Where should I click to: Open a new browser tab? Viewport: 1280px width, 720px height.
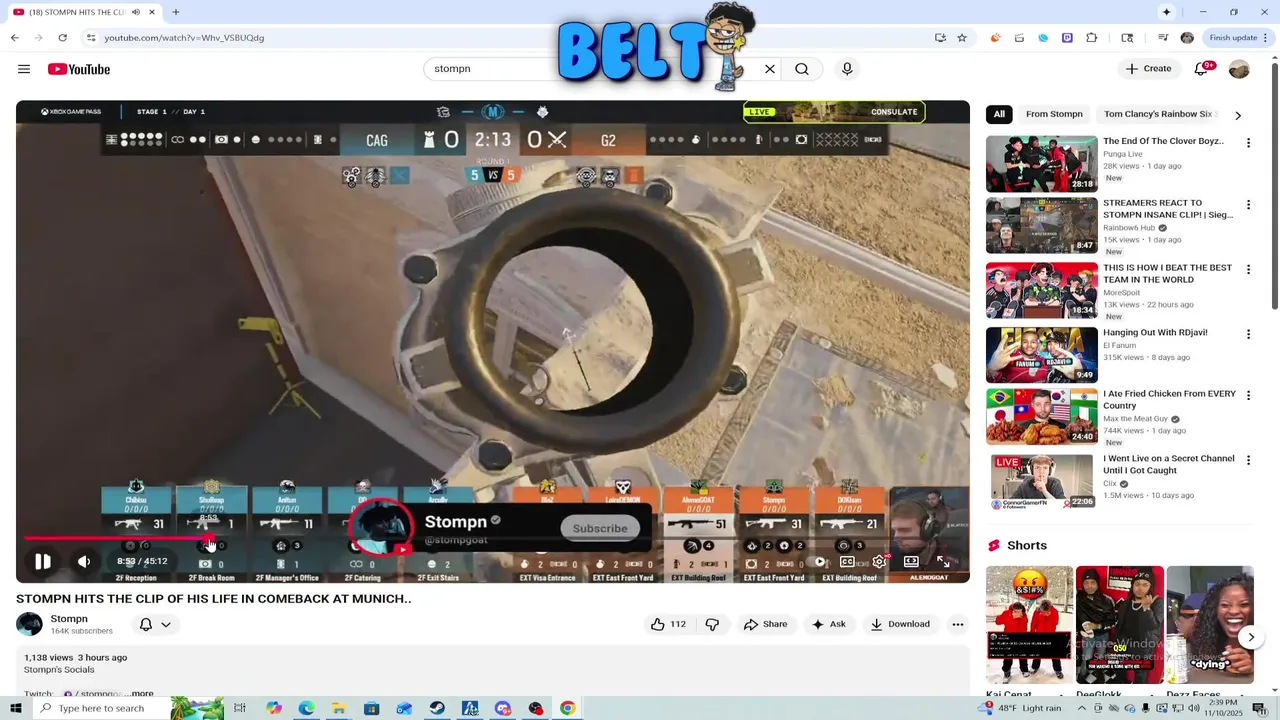[175, 12]
